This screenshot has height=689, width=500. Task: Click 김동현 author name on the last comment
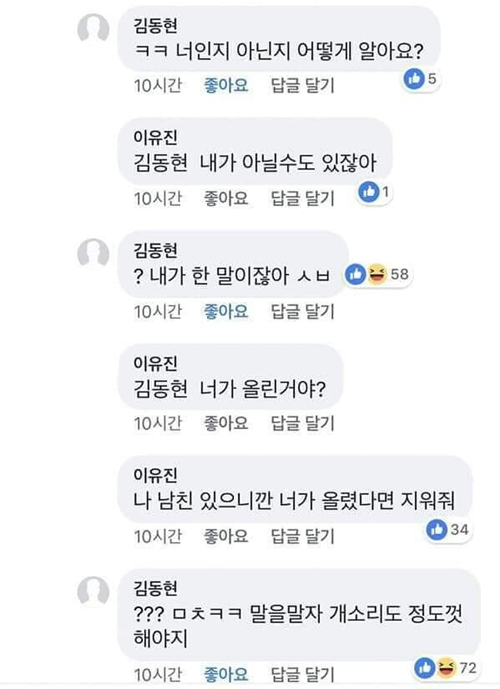(x=156, y=587)
